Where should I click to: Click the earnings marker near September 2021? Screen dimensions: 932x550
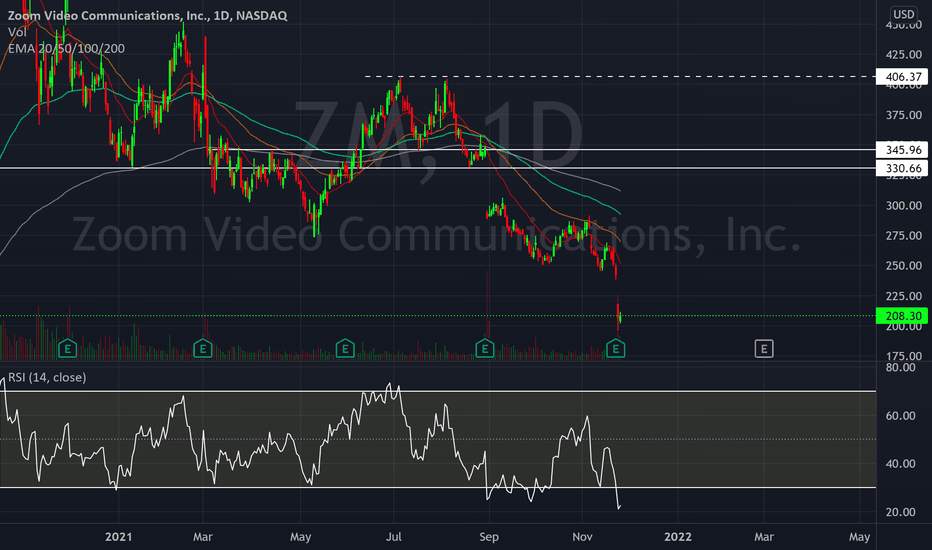pyautogui.click(x=485, y=348)
